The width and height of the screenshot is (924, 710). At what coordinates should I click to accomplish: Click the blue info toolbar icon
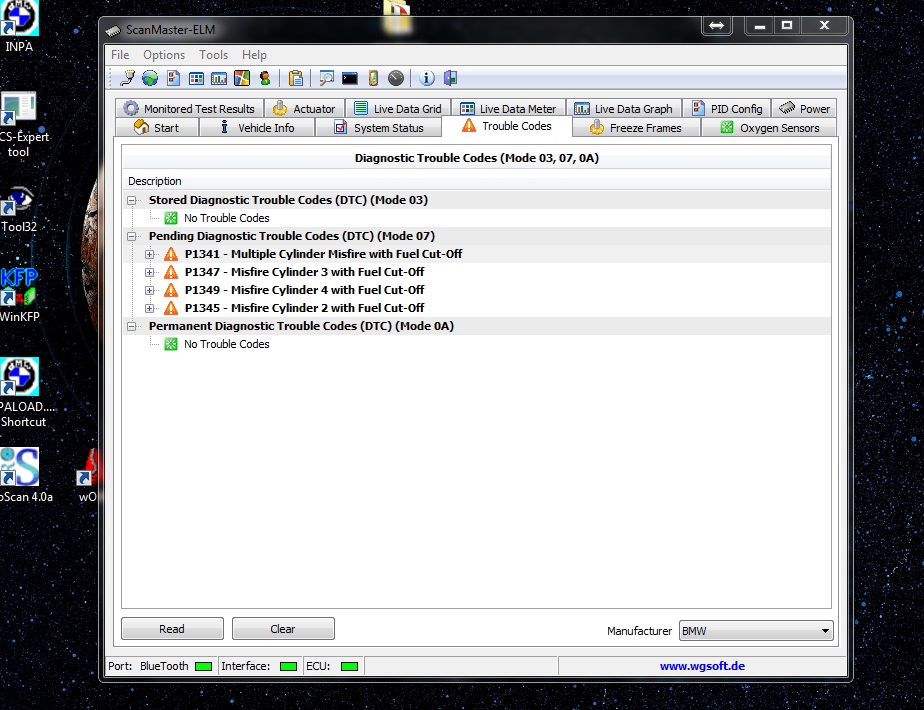point(427,78)
